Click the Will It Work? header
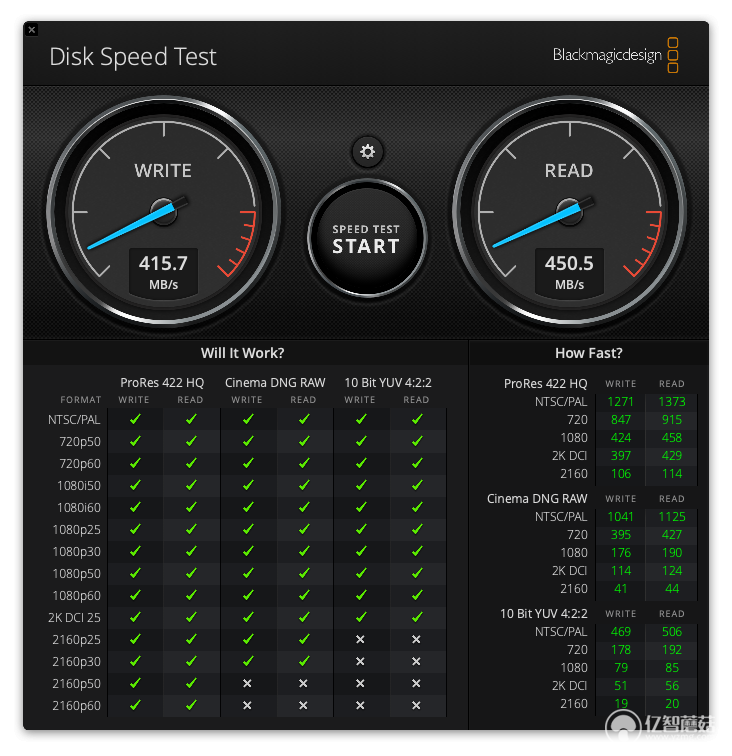 pyautogui.click(x=243, y=353)
